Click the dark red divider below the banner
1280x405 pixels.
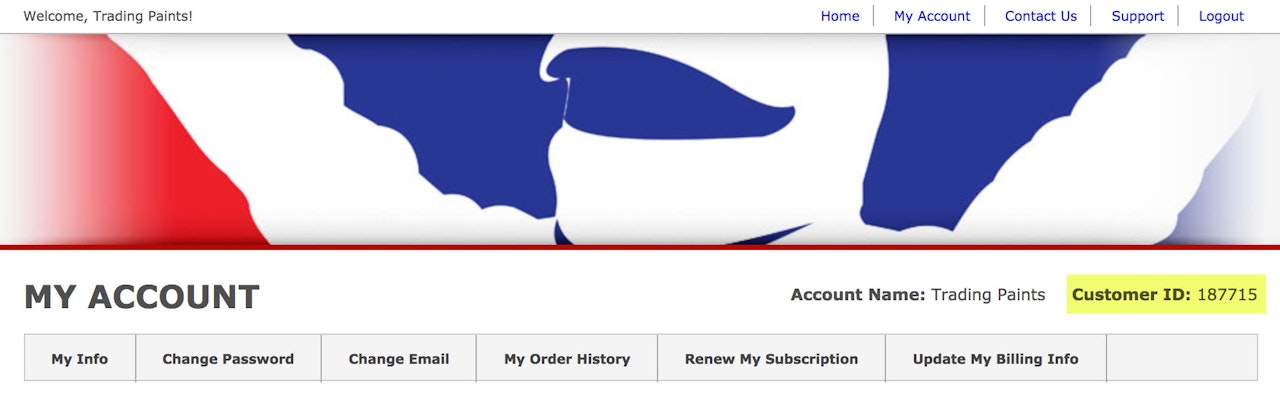click(640, 247)
